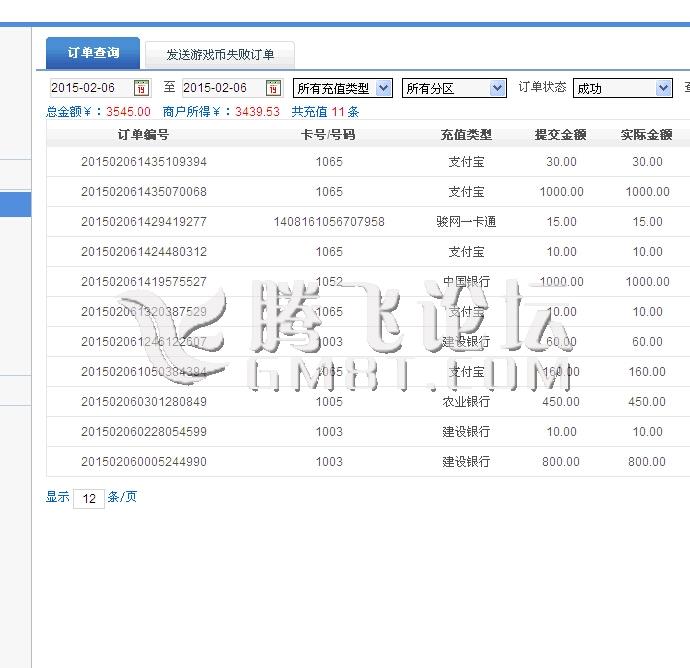Expand the 所有充值类型 dropdown

point(343,88)
